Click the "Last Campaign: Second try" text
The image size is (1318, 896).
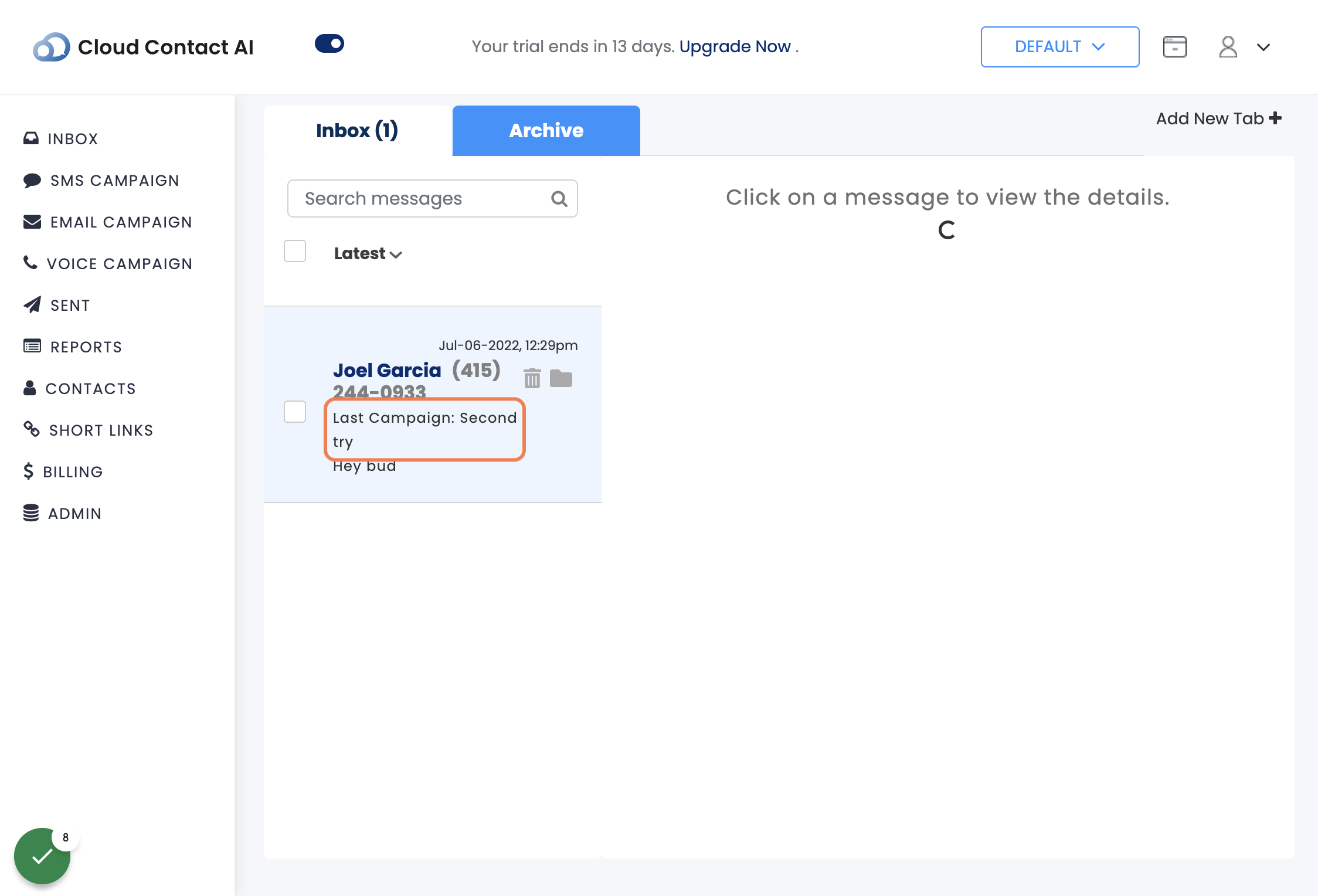click(425, 429)
